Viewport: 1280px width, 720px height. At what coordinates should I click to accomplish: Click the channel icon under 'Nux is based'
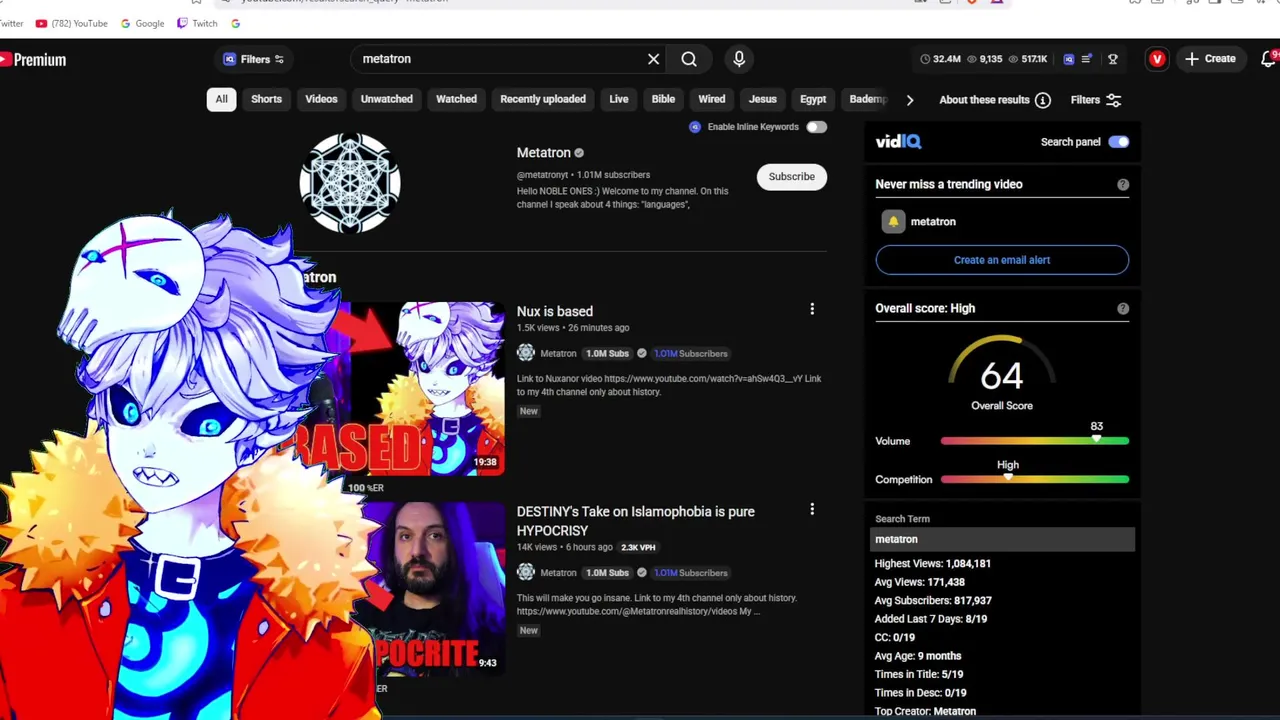[x=525, y=353]
